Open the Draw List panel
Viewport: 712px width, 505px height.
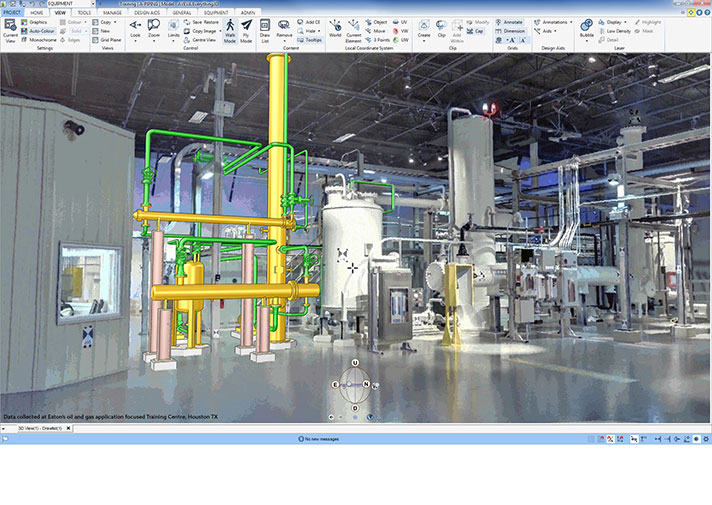[x=265, y=28]
